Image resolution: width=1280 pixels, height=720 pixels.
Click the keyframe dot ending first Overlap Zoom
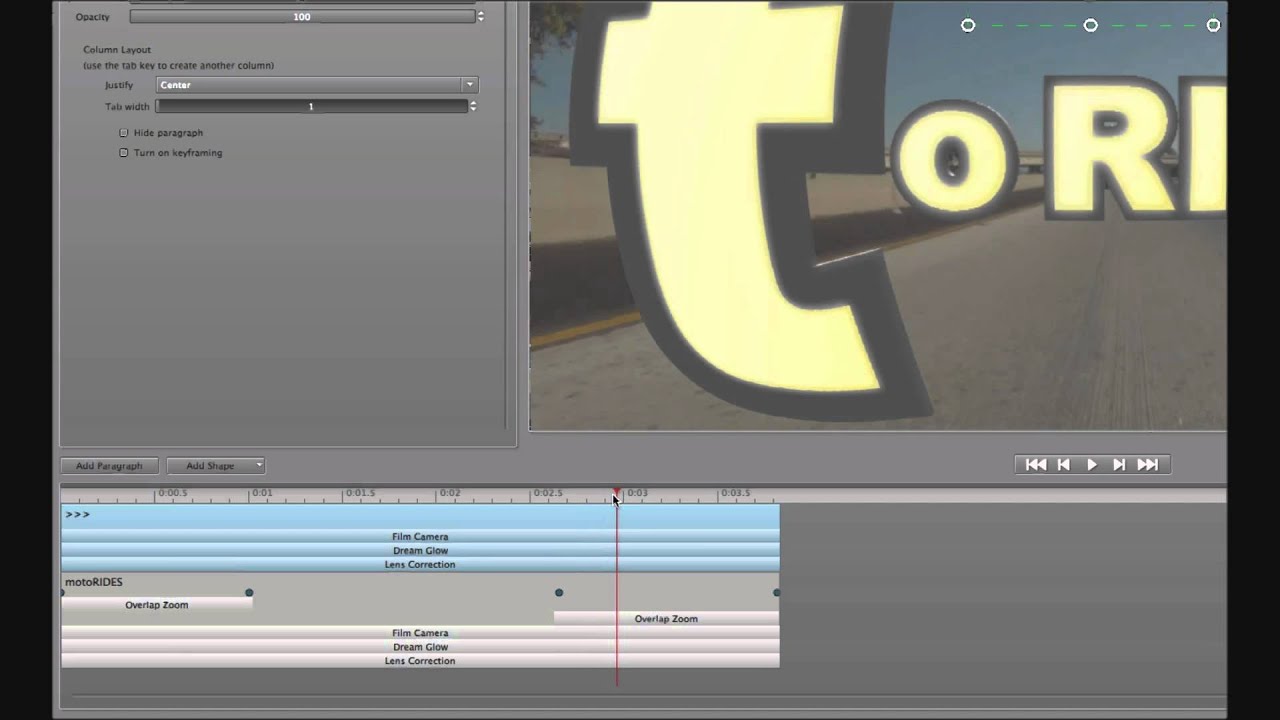[249, 593]
